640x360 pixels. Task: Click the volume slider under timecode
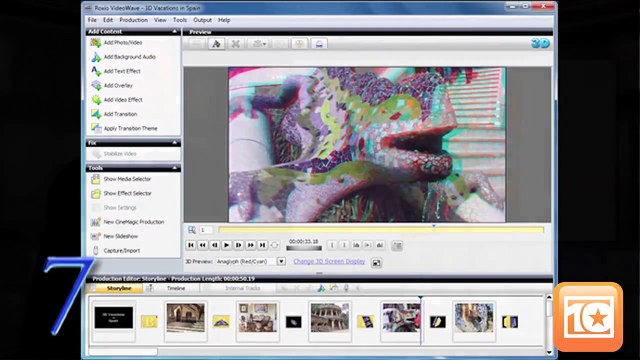[x=304, y=248]
